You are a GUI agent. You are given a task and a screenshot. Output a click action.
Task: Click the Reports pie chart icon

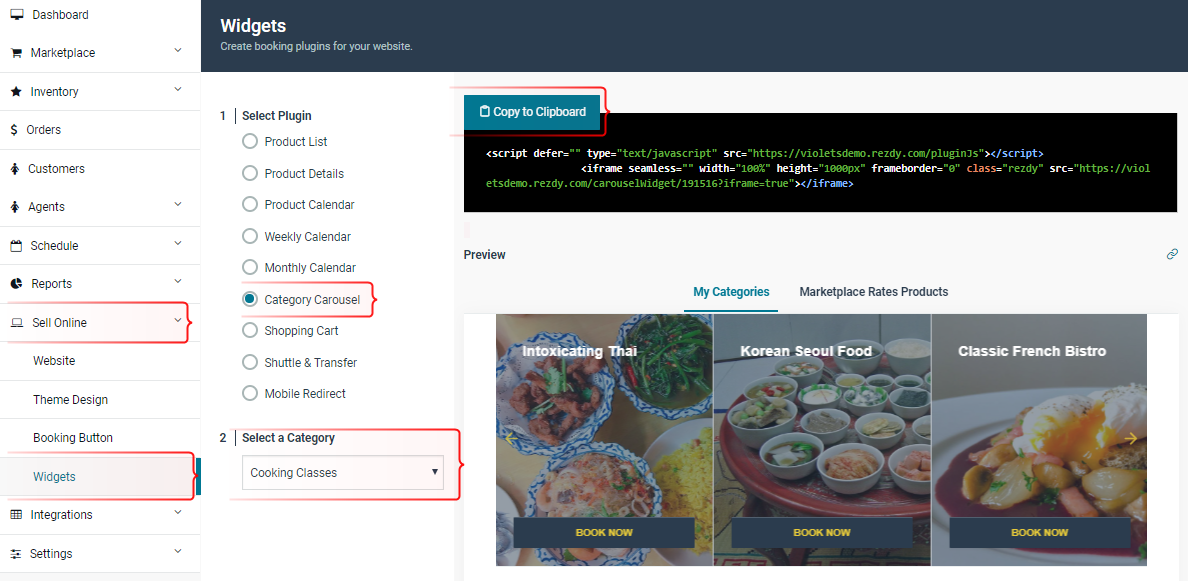point(16,284)
